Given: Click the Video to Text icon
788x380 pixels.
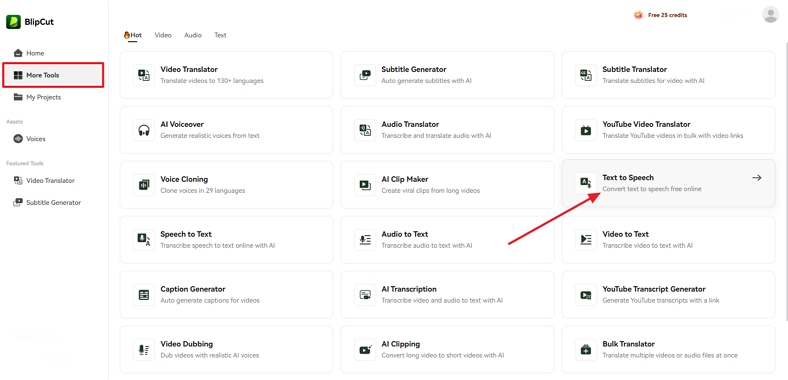Looking at the screenshot, I should coord(586,239).
